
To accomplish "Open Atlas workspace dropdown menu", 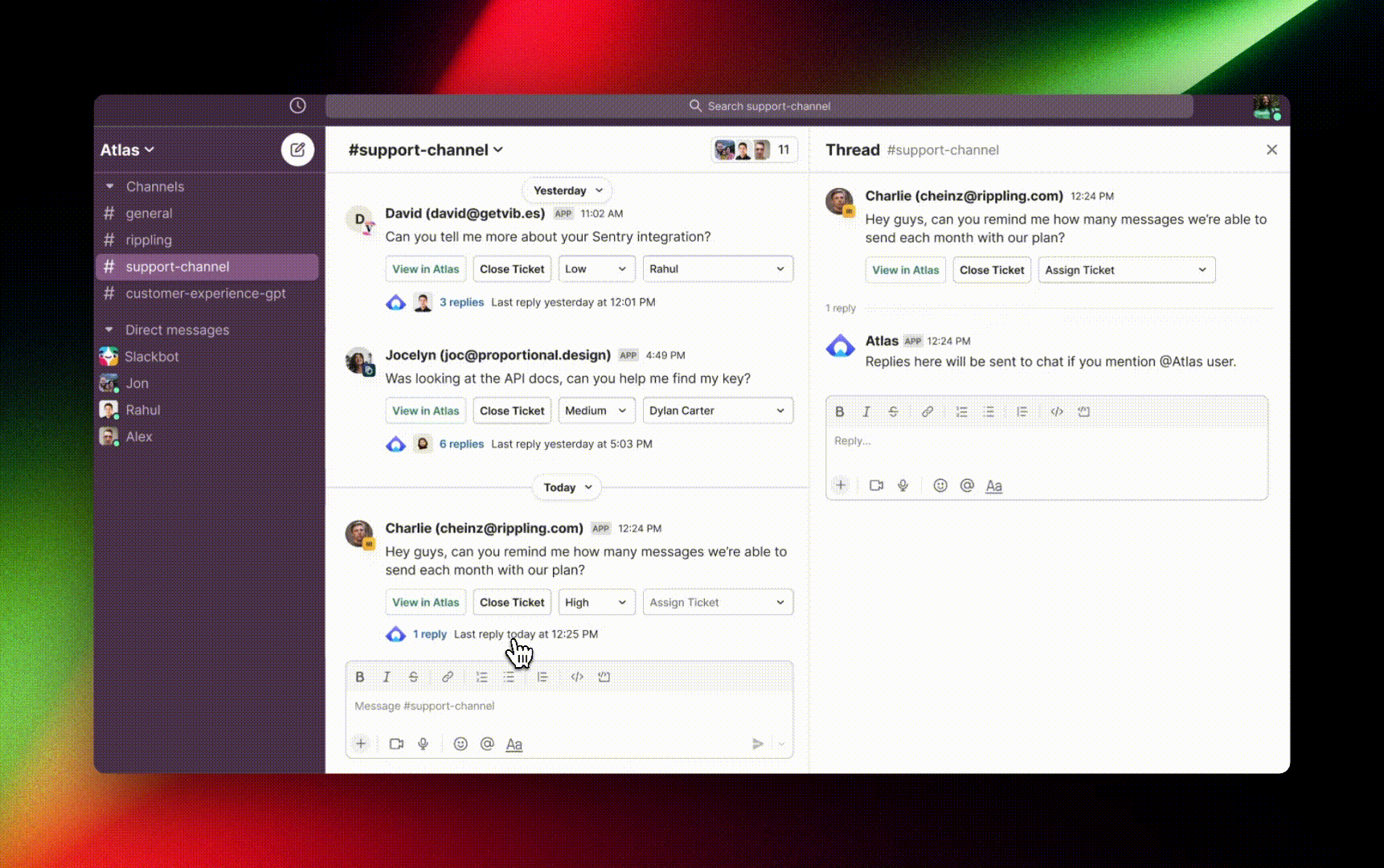I will click(127, 150).
